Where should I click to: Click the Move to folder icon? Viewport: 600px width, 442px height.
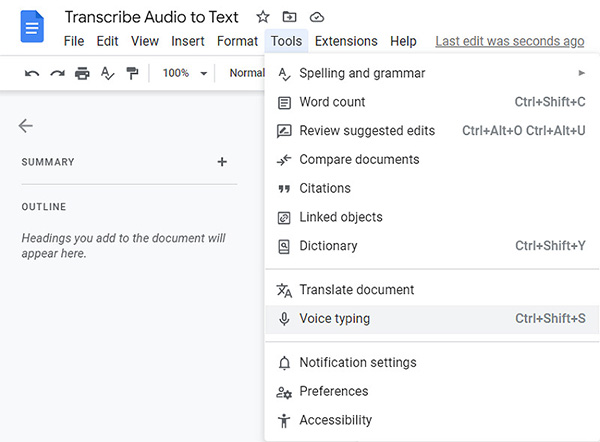click(x=289, y=17)
